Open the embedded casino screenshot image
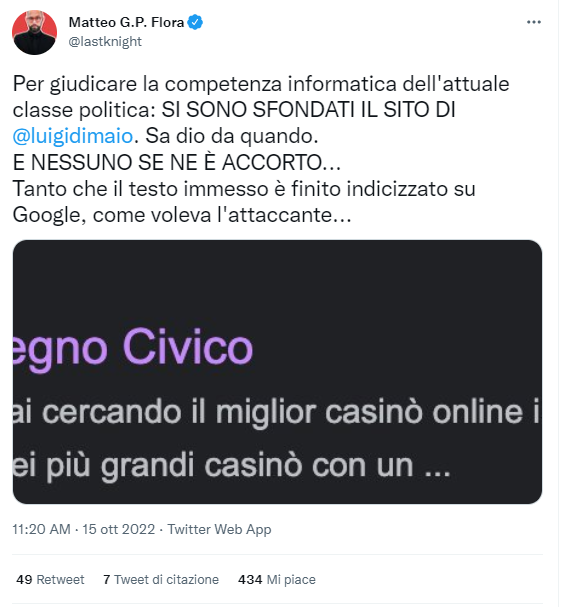The height and width of the screenshot is (607, 568). coord(277,372)
